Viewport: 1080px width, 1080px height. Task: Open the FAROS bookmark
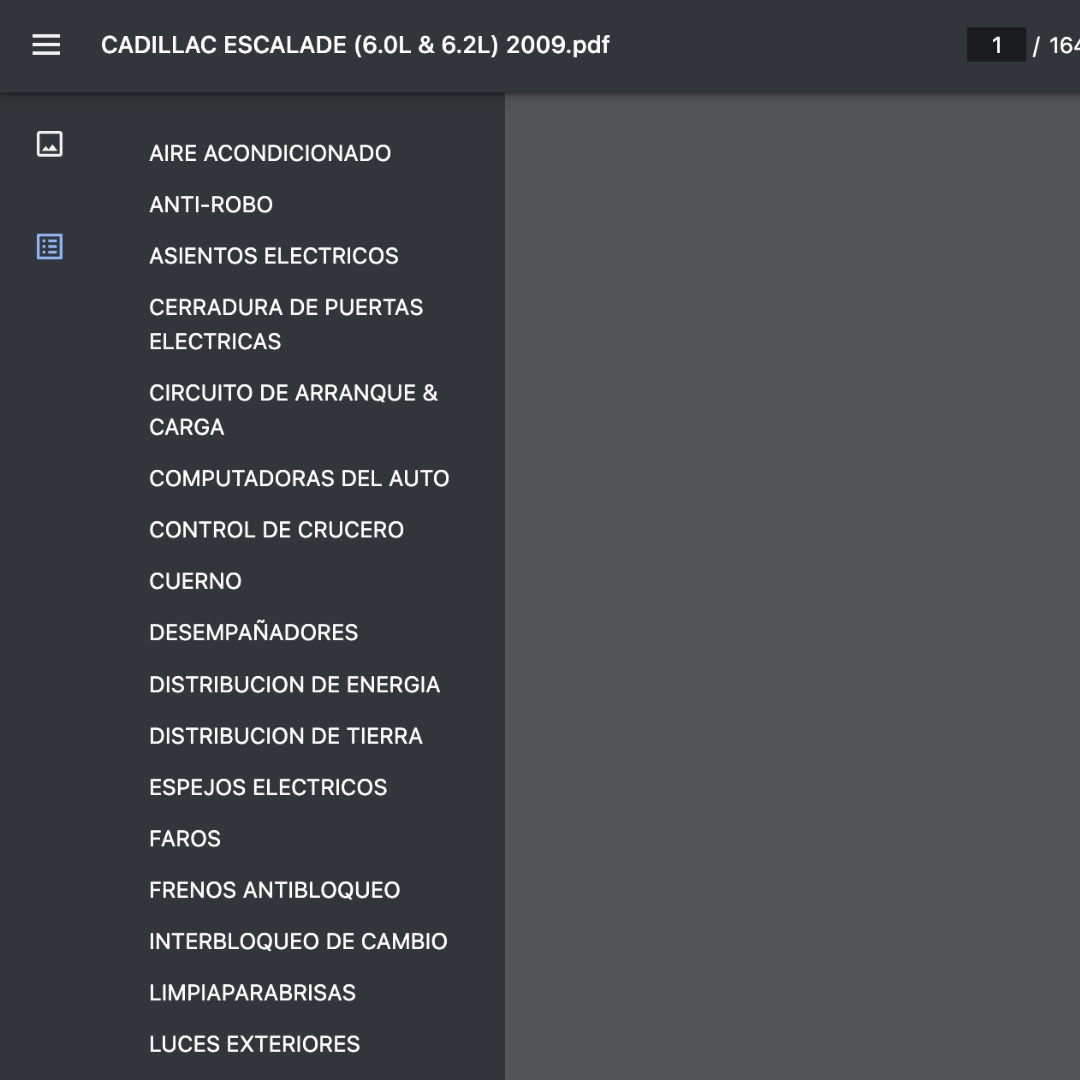185,838
